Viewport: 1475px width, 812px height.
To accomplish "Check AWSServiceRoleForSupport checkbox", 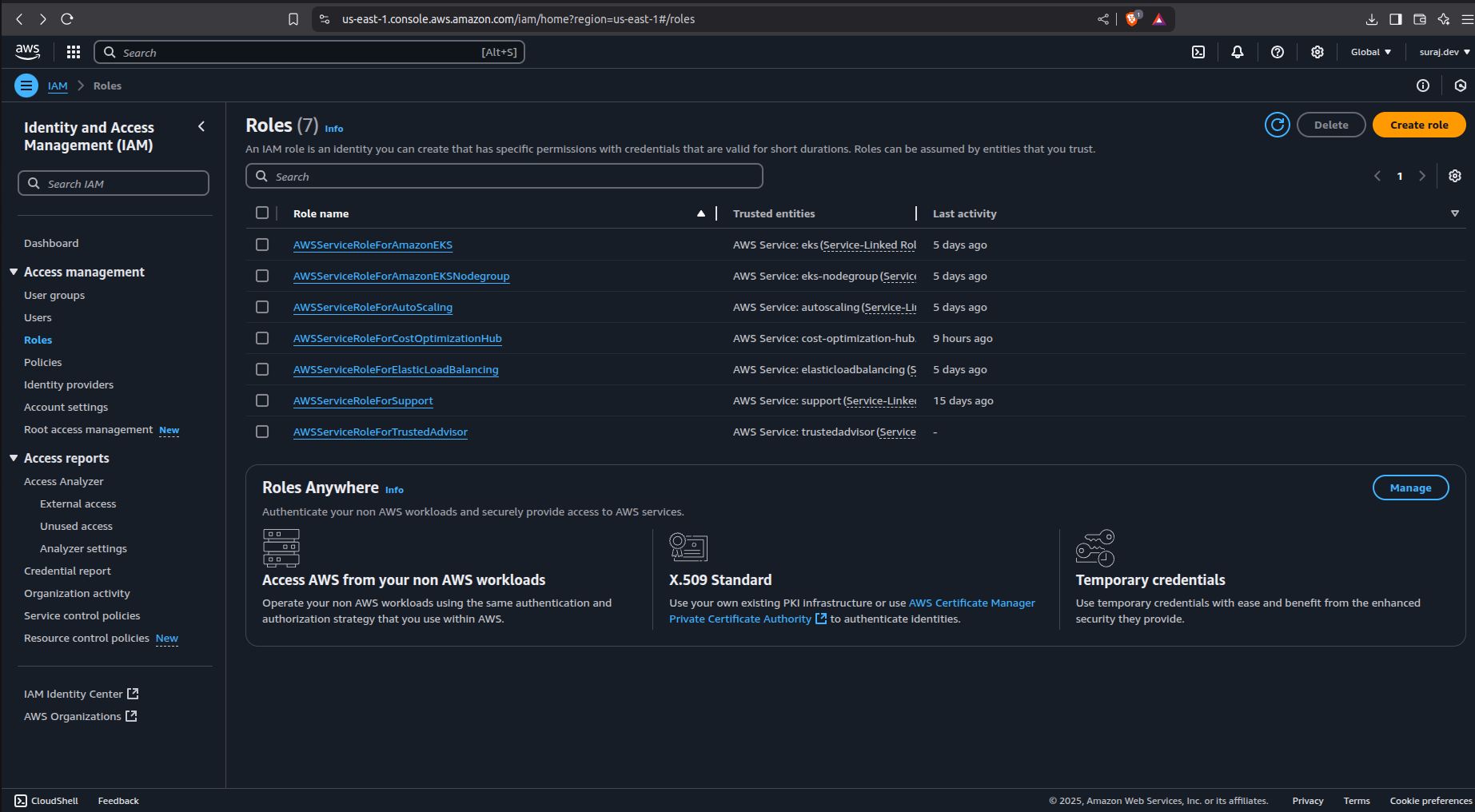I will tap(262, 400).
